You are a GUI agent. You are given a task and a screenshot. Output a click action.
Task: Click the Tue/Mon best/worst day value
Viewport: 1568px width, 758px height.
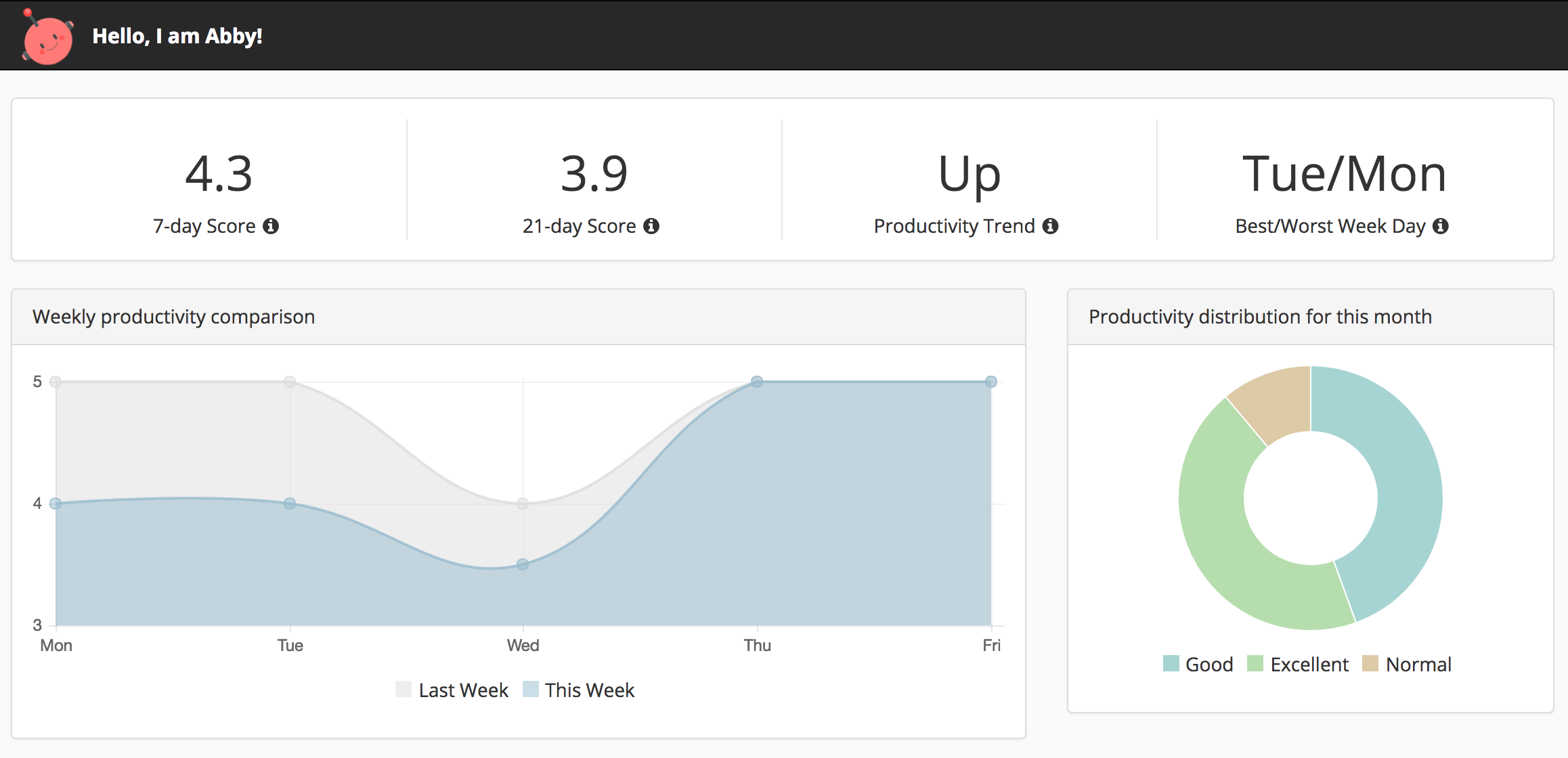pos(1345,174)
